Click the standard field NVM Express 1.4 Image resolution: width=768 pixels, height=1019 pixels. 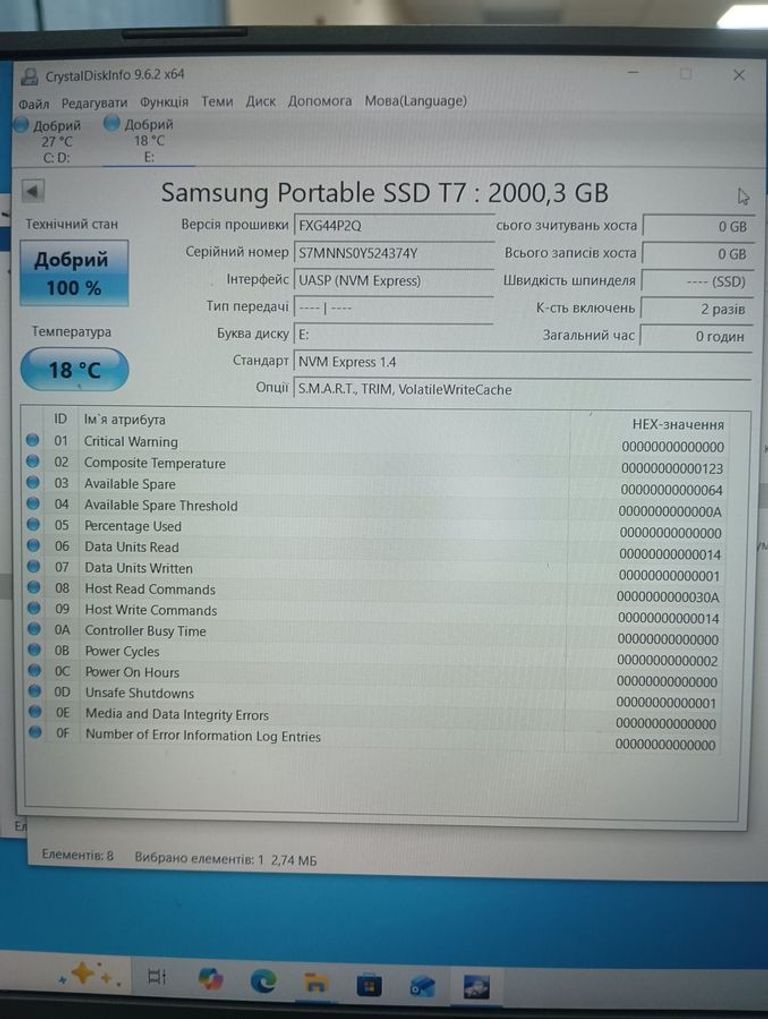[x=523, y=361]
